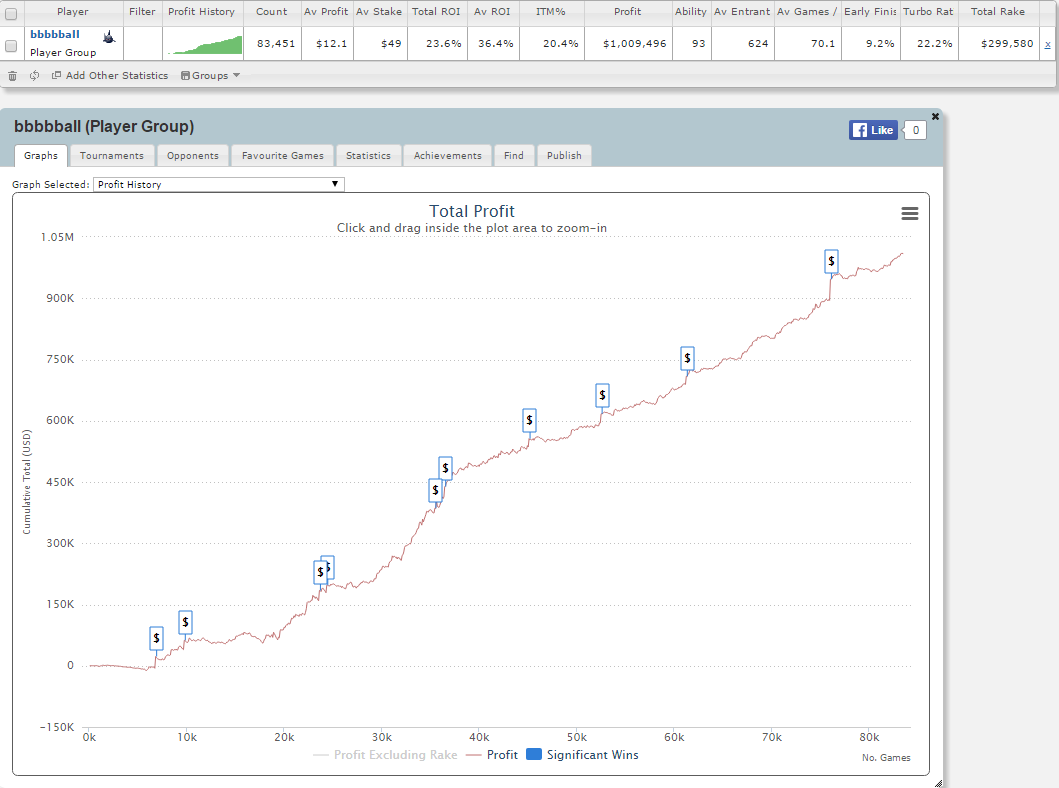This screenshot has width=1059, height=788.
Task: Click the green profit history thumbnail
Action: point(207,45)
